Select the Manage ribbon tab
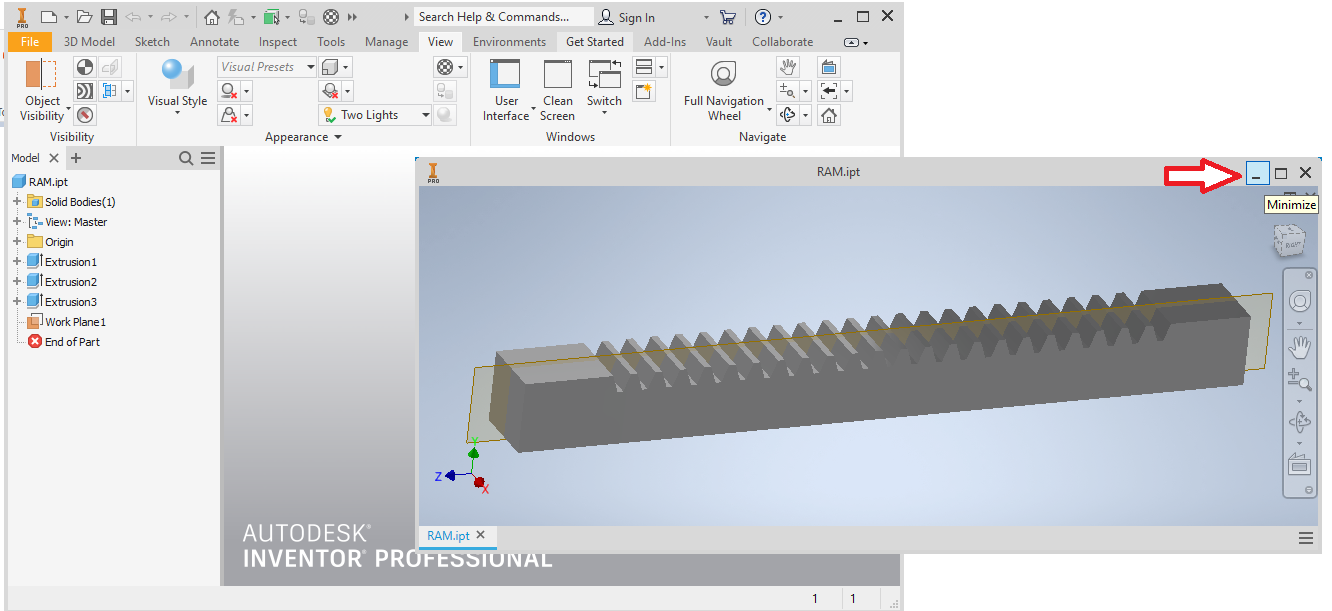 [x=386, y=42]
